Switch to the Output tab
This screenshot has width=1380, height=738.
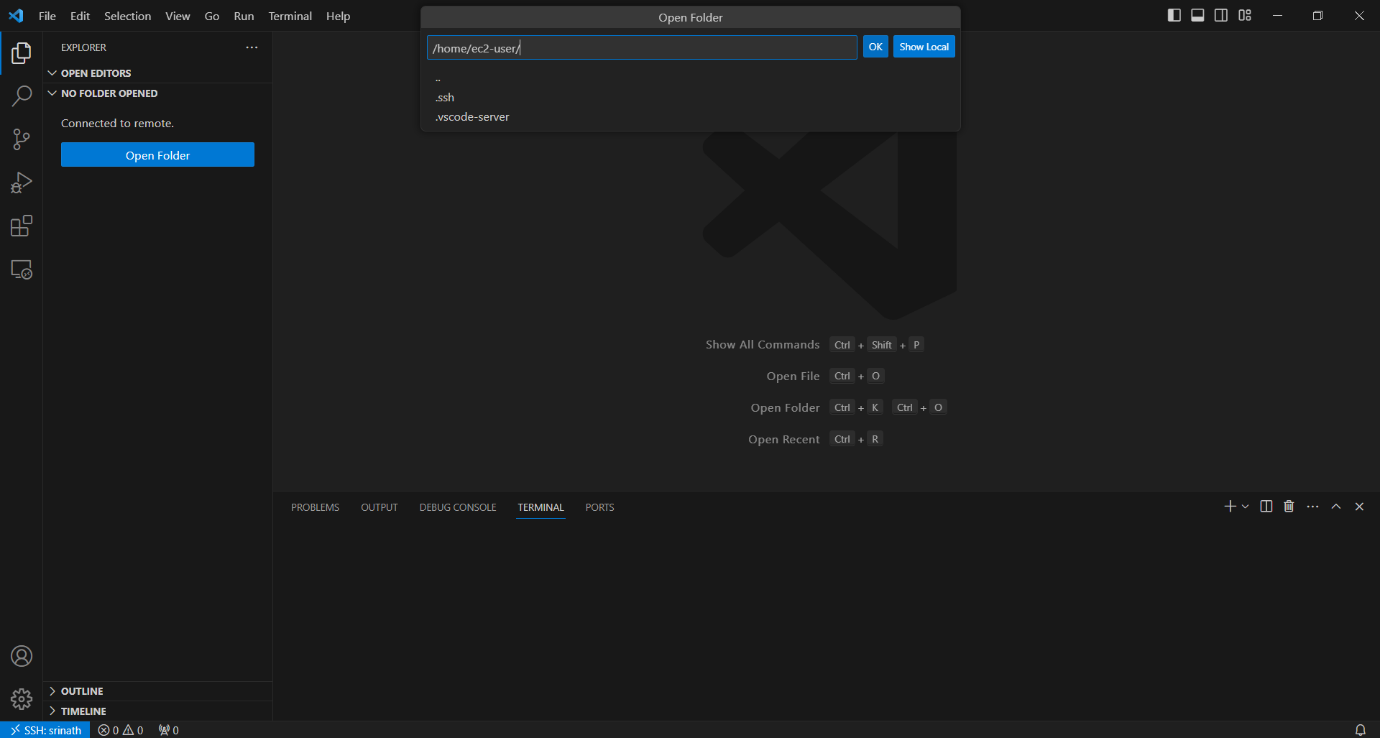(x=379, y=507)
